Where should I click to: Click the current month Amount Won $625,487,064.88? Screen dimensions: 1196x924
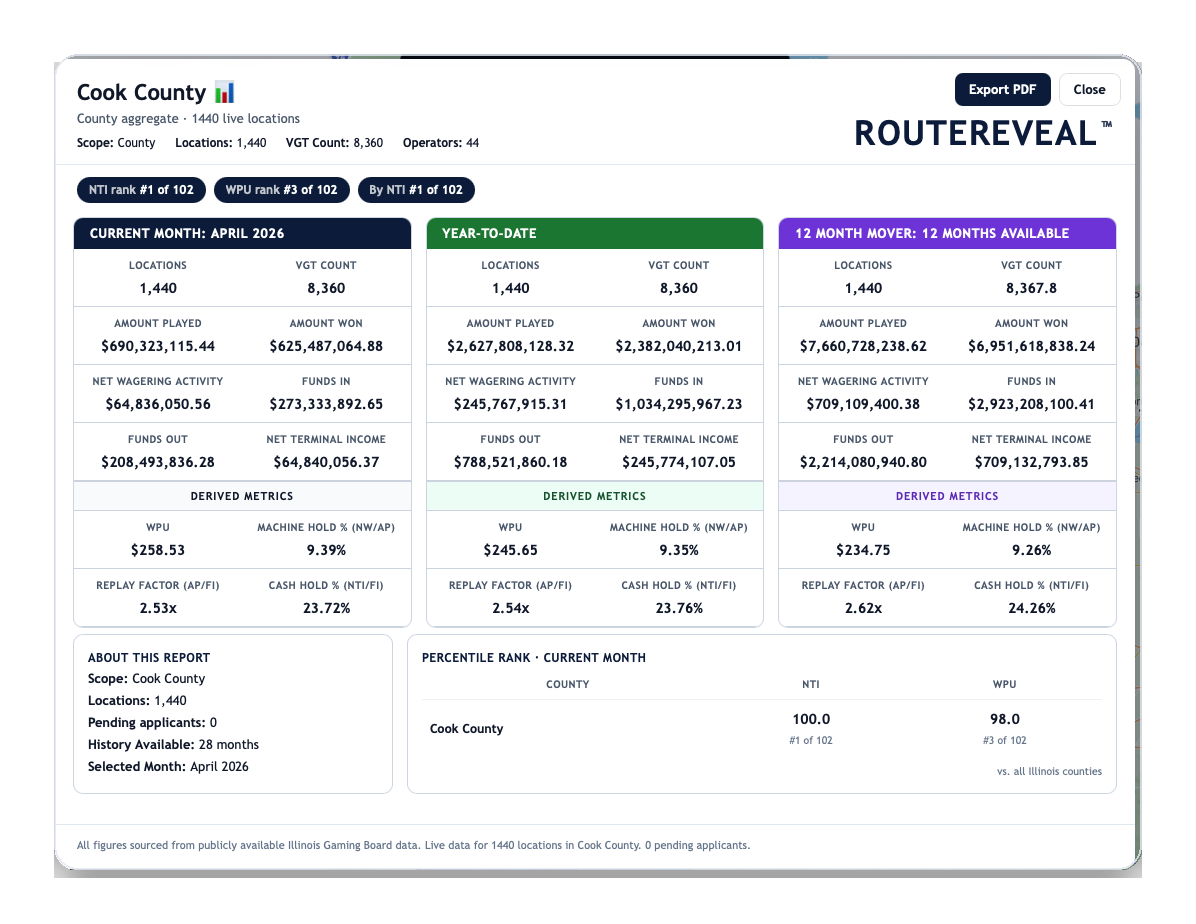pyautogui.click(x=326, y=346)
